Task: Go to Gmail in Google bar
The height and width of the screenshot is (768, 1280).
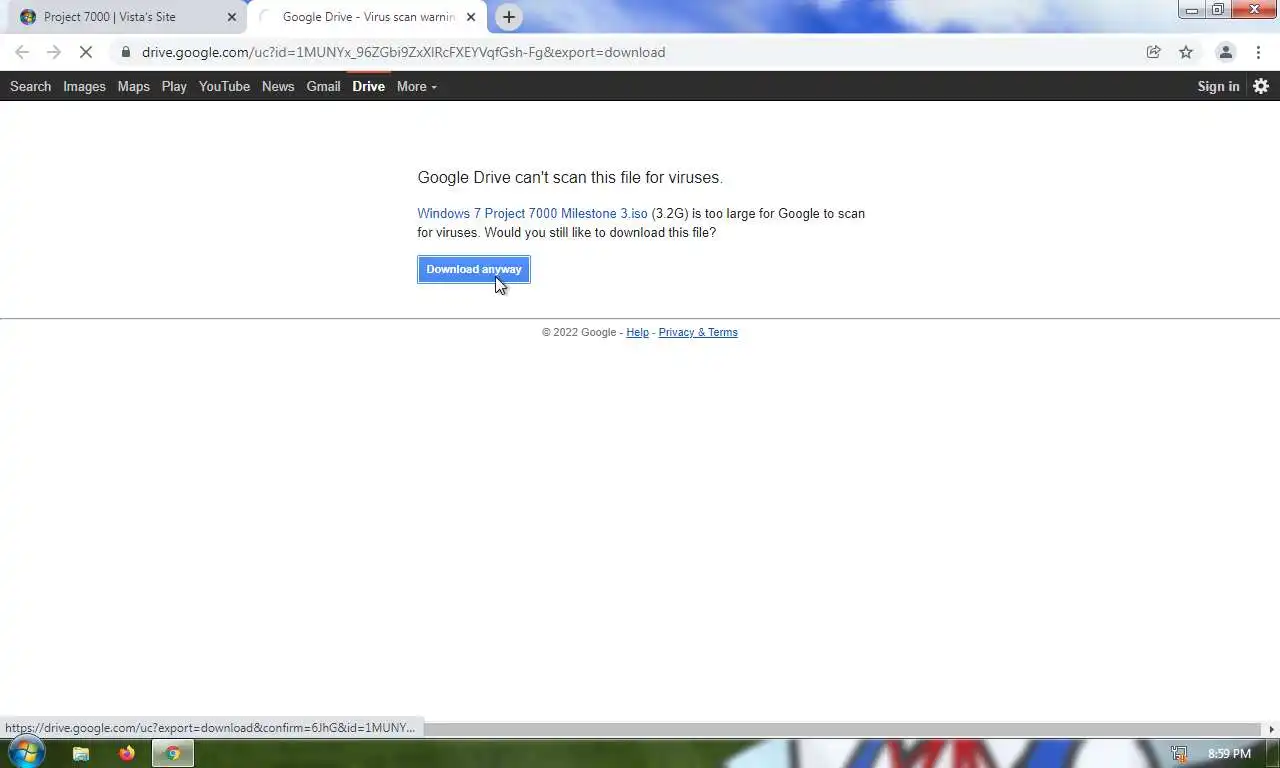Action: click(x=323, y=86)
